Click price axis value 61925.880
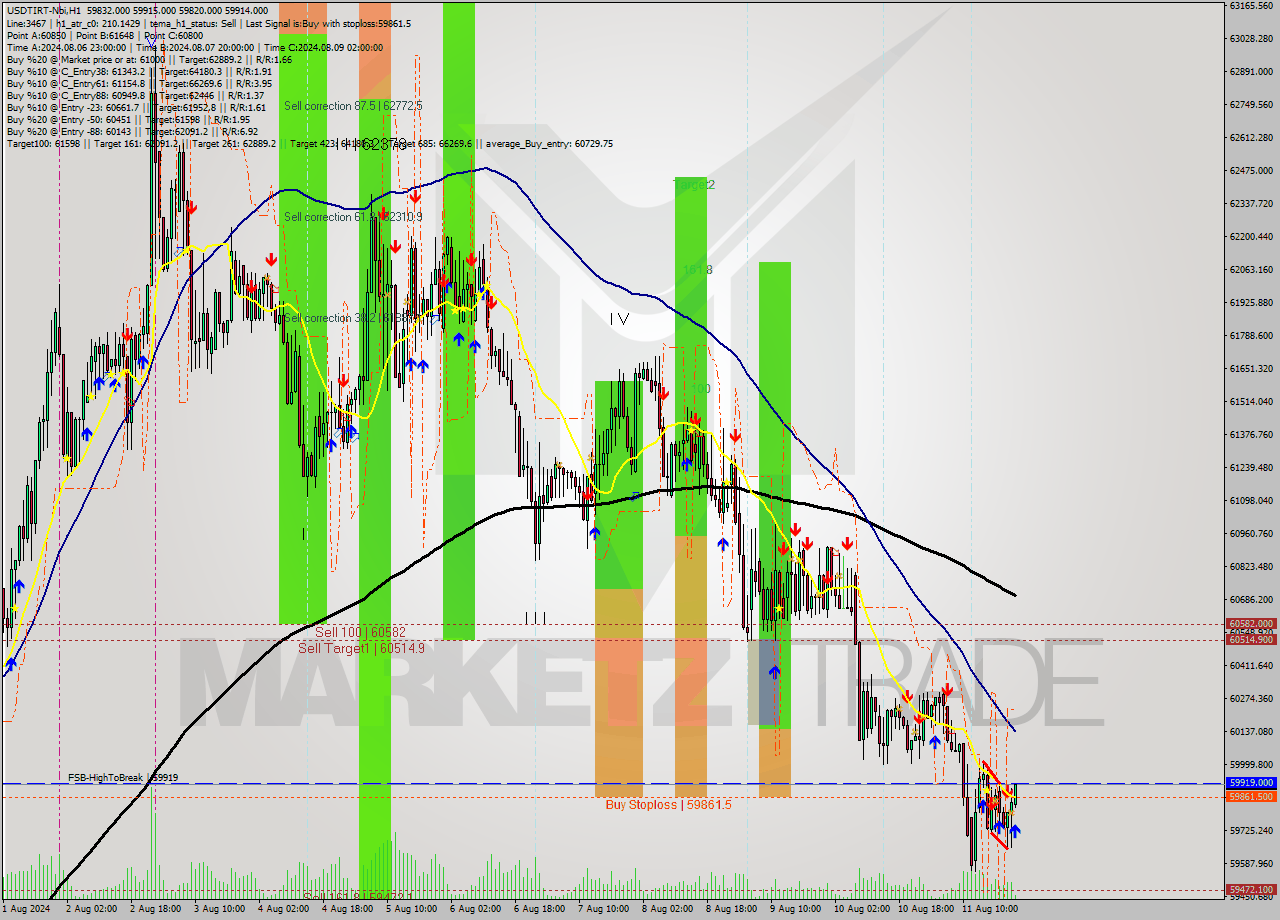The height and width of the screenshot is (920, 1280). (1250, 302)
